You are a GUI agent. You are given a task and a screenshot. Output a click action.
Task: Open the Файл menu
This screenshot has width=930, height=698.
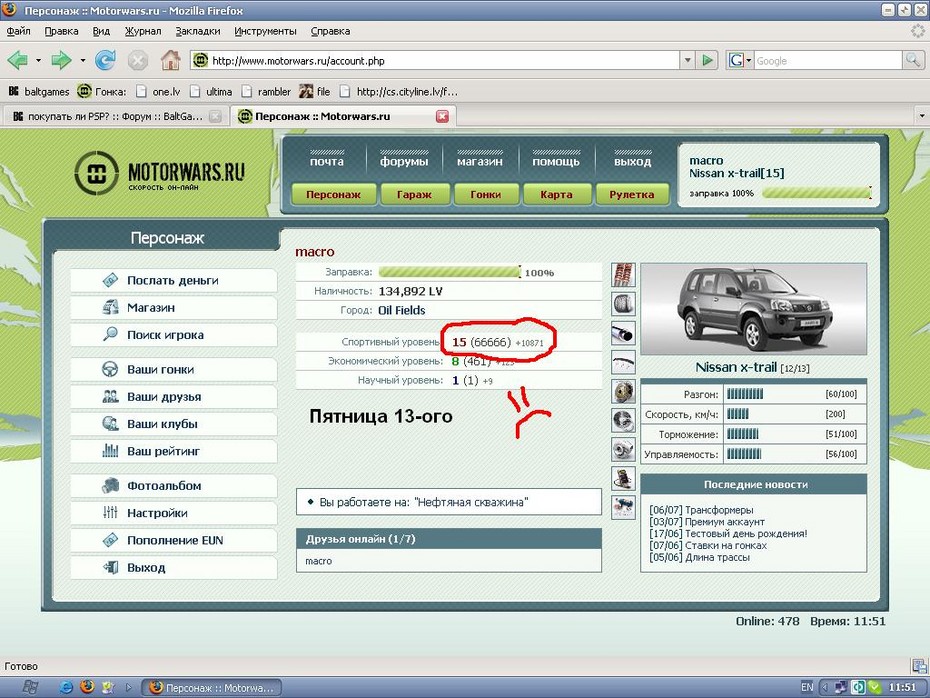18,31
